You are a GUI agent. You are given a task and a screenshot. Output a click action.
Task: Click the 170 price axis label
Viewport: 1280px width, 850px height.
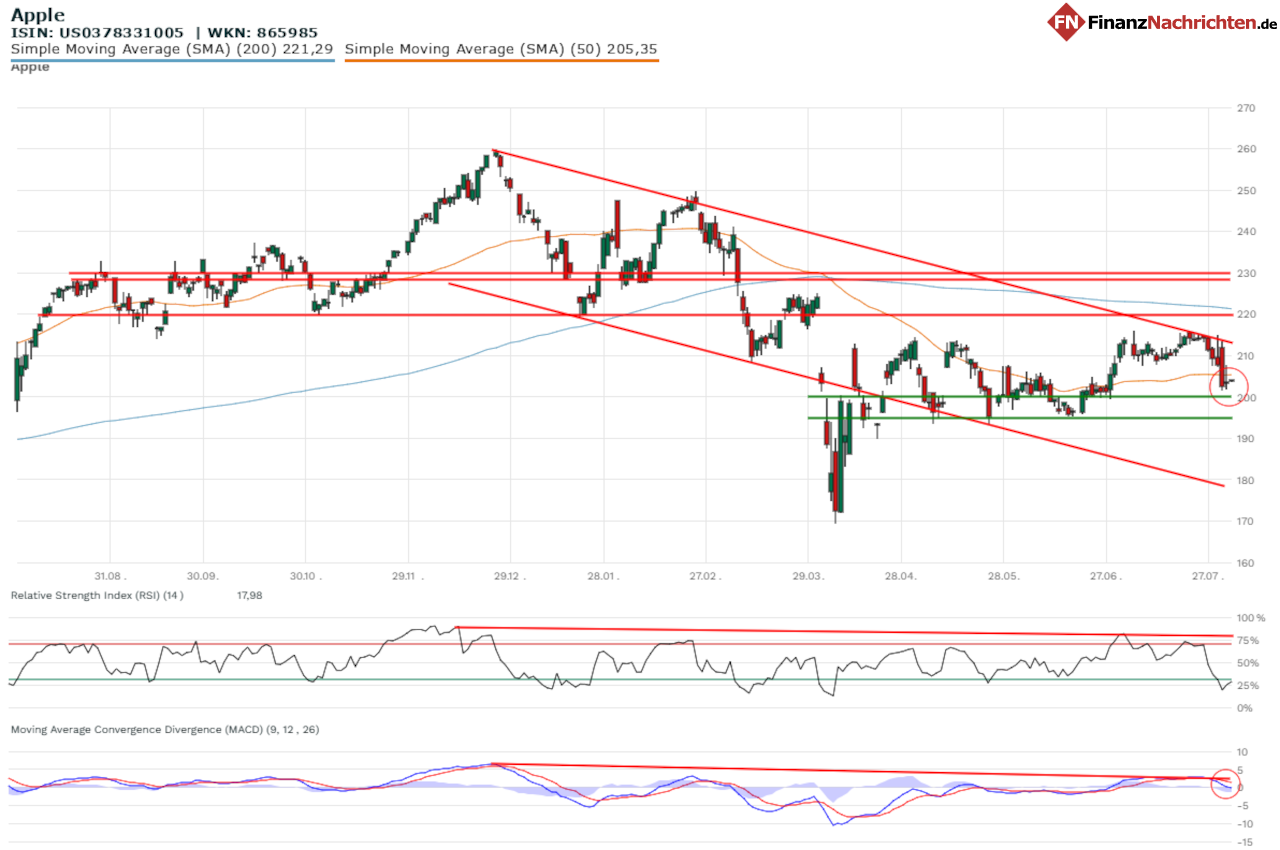pos(1246,522)
